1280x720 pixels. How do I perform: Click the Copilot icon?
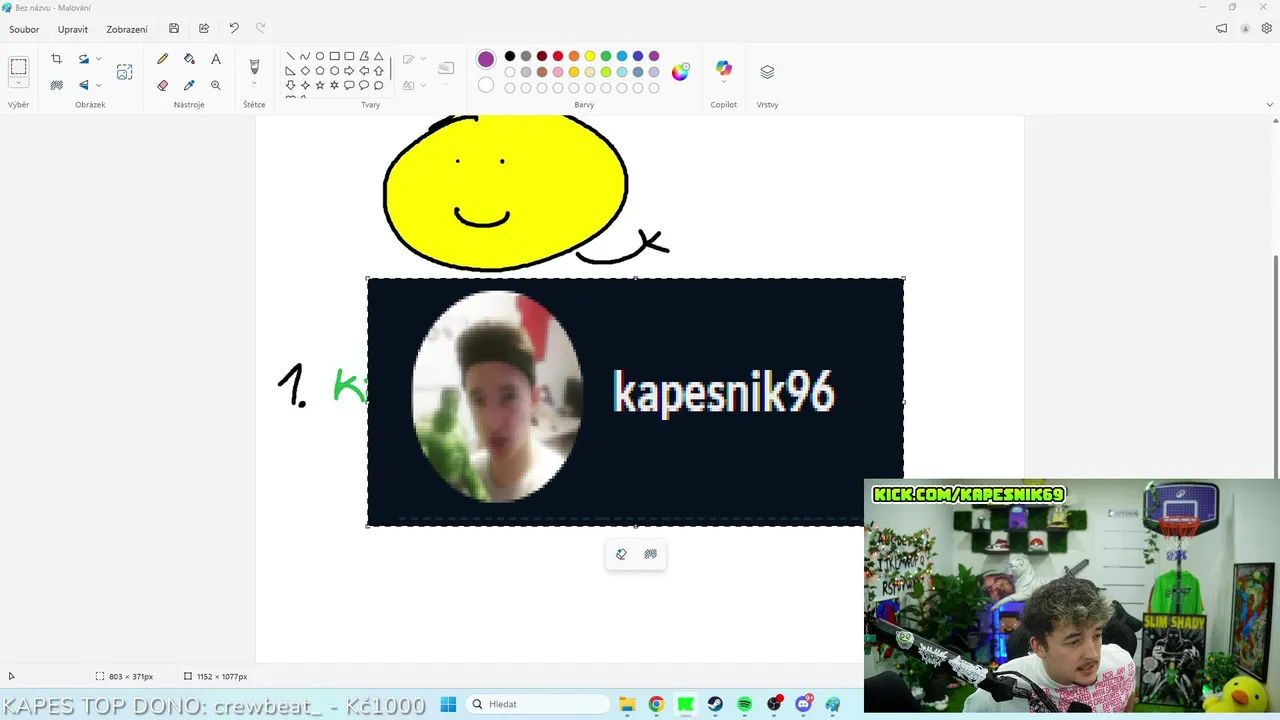[x=724, y=68]
